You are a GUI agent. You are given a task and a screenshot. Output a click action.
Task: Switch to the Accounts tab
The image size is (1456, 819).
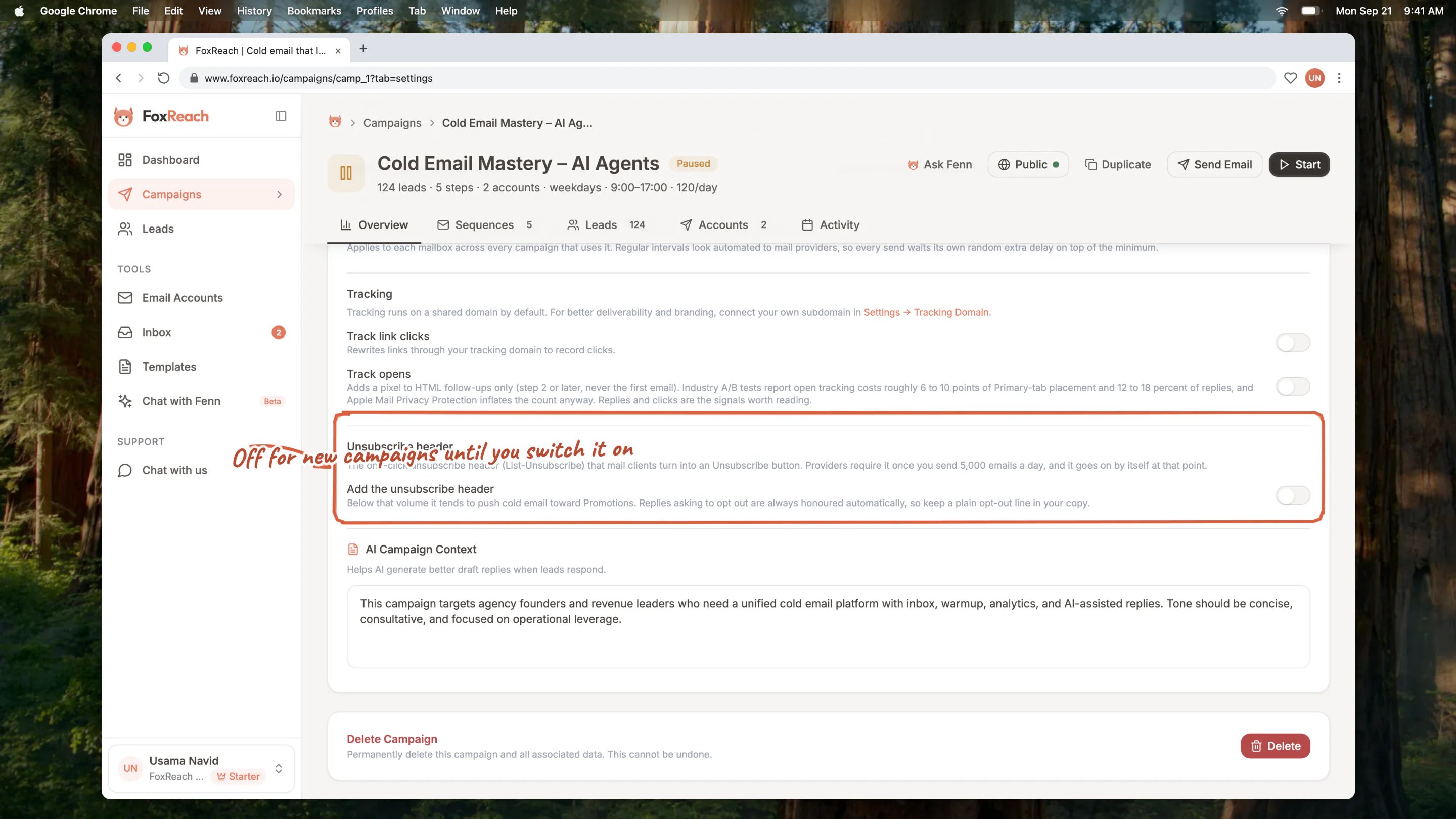click(723, 225)
